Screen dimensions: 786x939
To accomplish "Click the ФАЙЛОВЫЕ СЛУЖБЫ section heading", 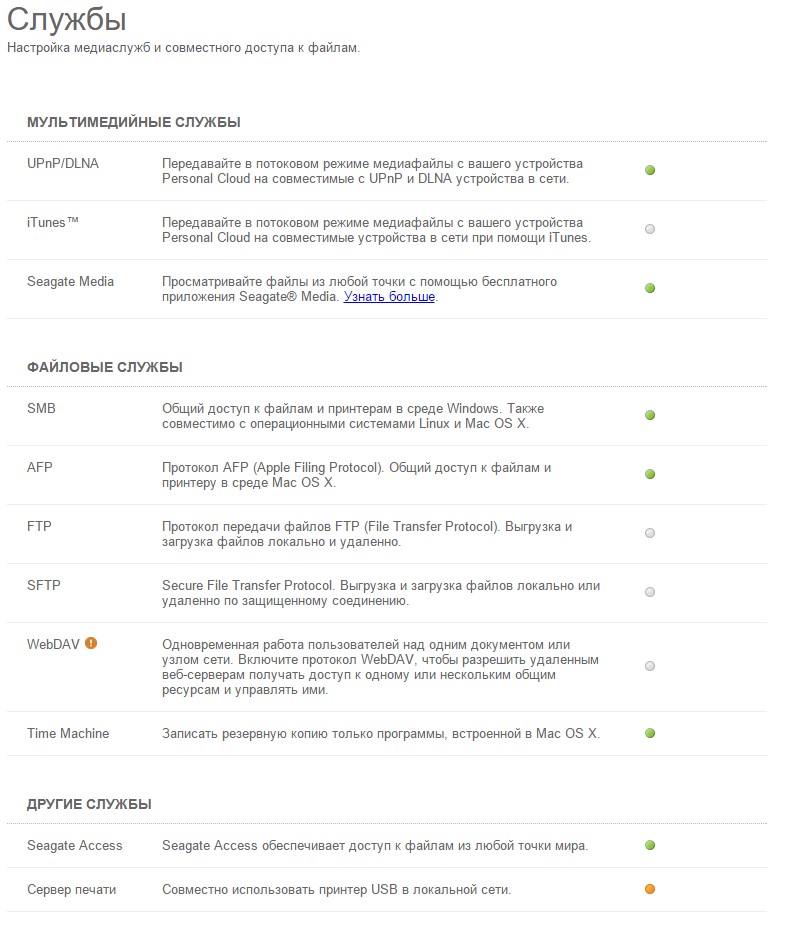I will coord(105,368).
